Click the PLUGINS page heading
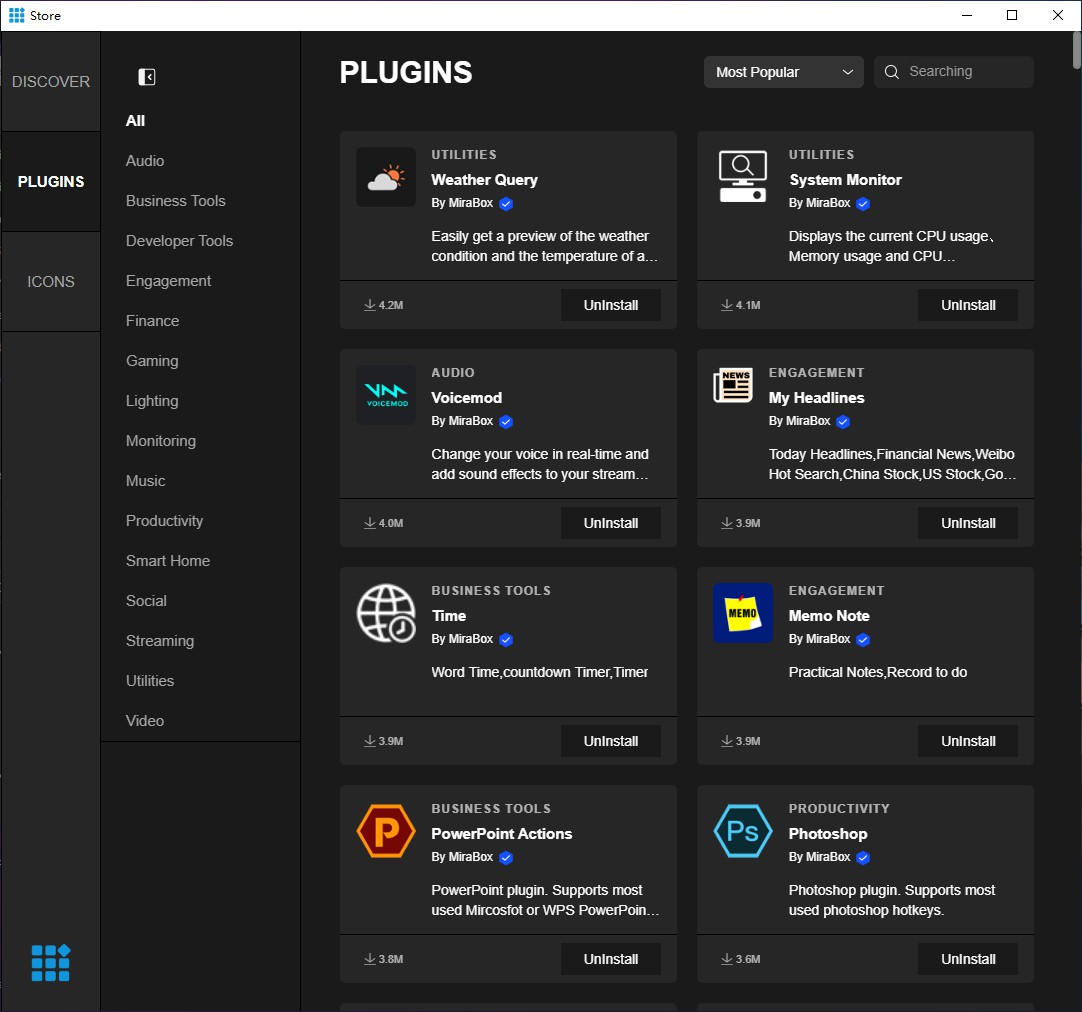Viewport: 1082px width, 1012px height. pos(406,72)
